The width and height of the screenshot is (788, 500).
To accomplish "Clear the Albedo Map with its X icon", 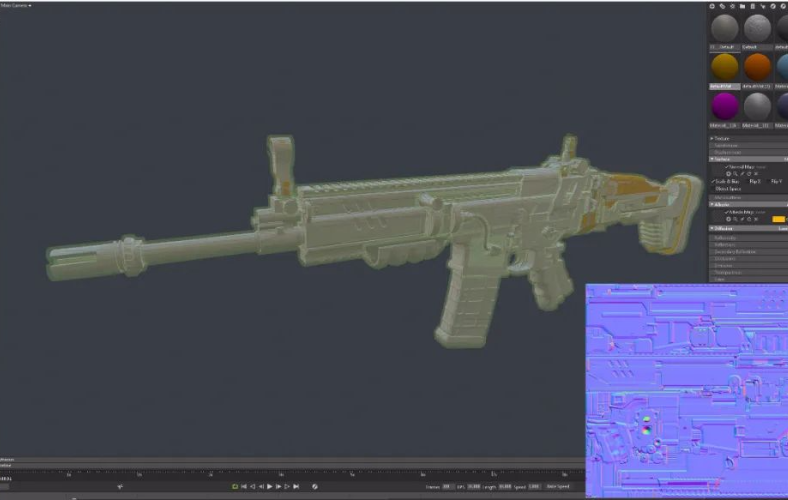I will point(756,220).
